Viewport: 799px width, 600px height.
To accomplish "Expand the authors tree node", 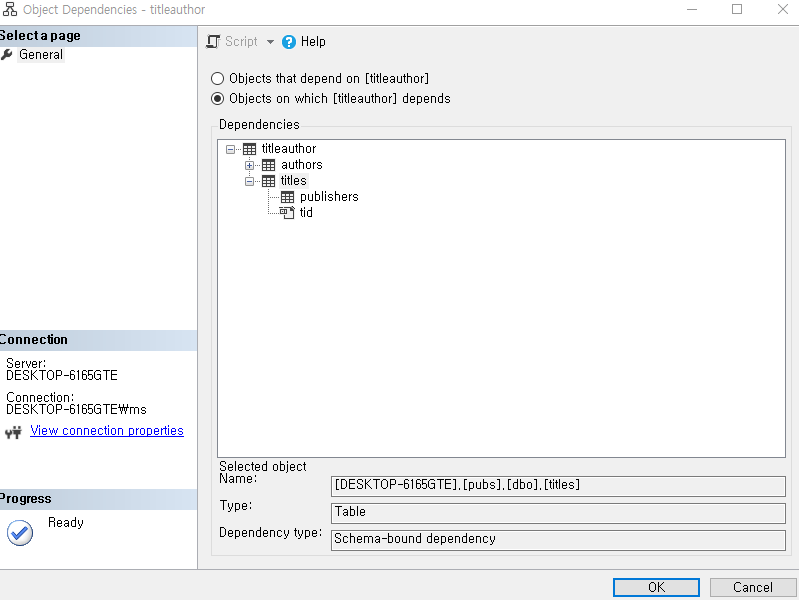I will (249, 165).
